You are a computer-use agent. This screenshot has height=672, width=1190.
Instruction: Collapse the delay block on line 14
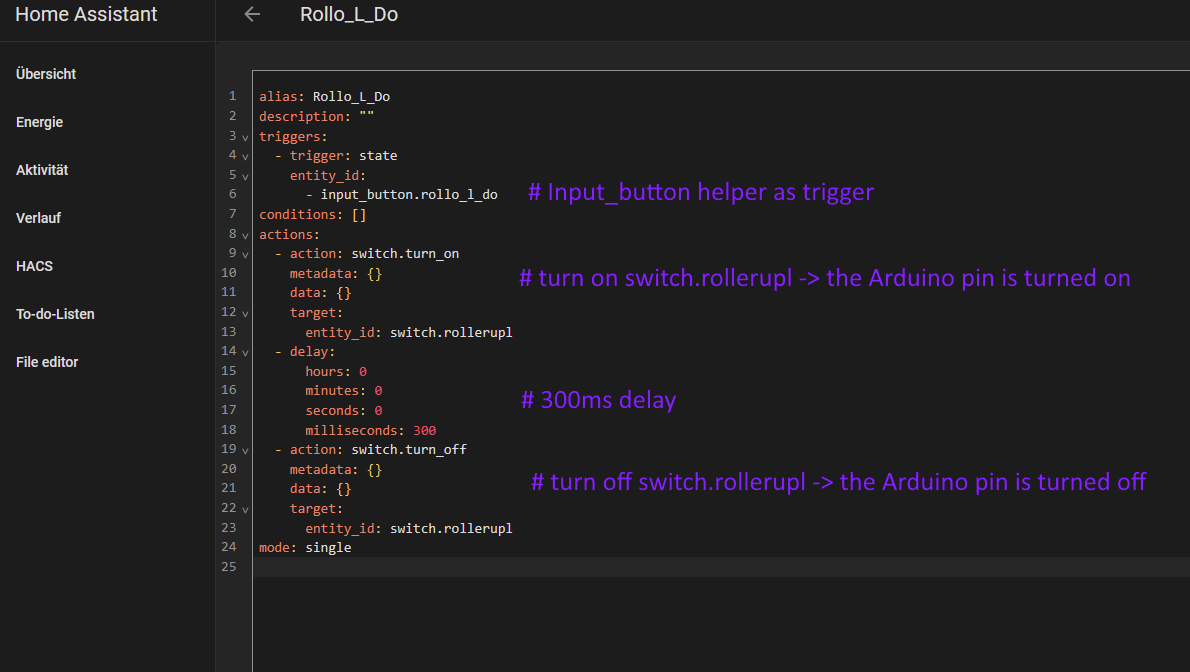pyautogui.click(x=245, y=352)
